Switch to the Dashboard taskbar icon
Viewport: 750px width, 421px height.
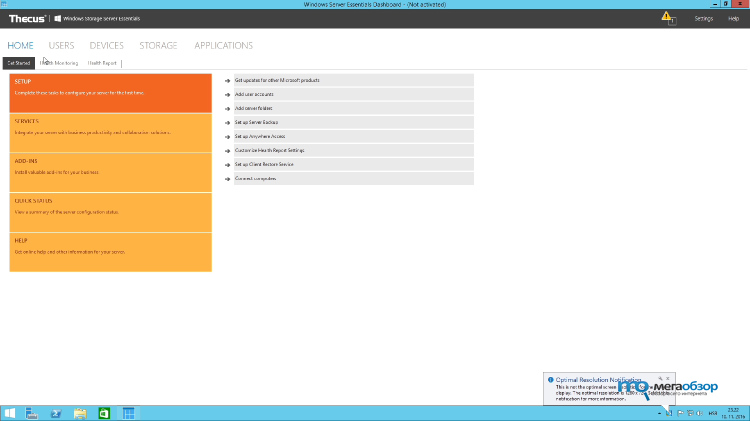128,413
